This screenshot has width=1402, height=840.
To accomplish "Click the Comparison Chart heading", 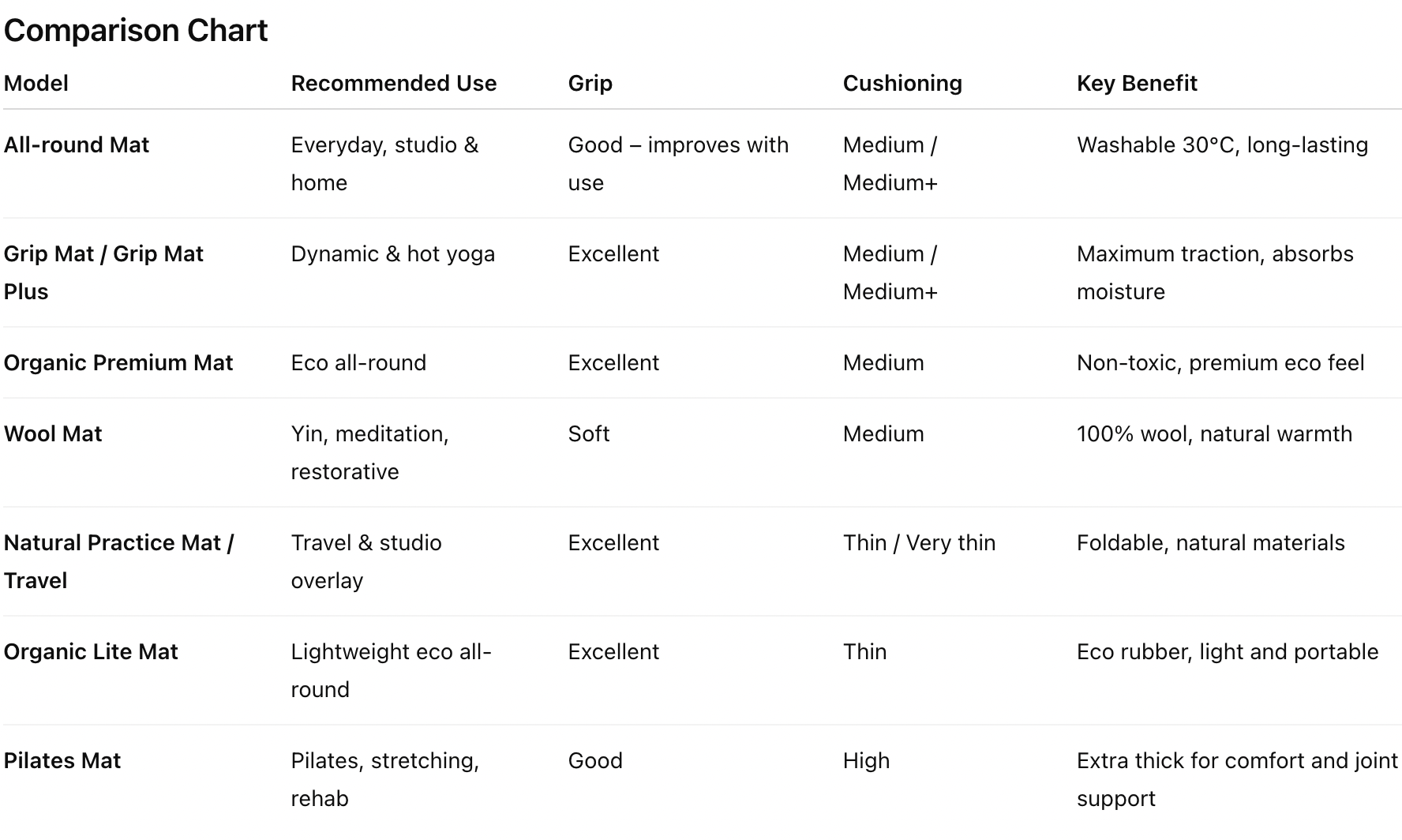I will (x=136, y=31).
